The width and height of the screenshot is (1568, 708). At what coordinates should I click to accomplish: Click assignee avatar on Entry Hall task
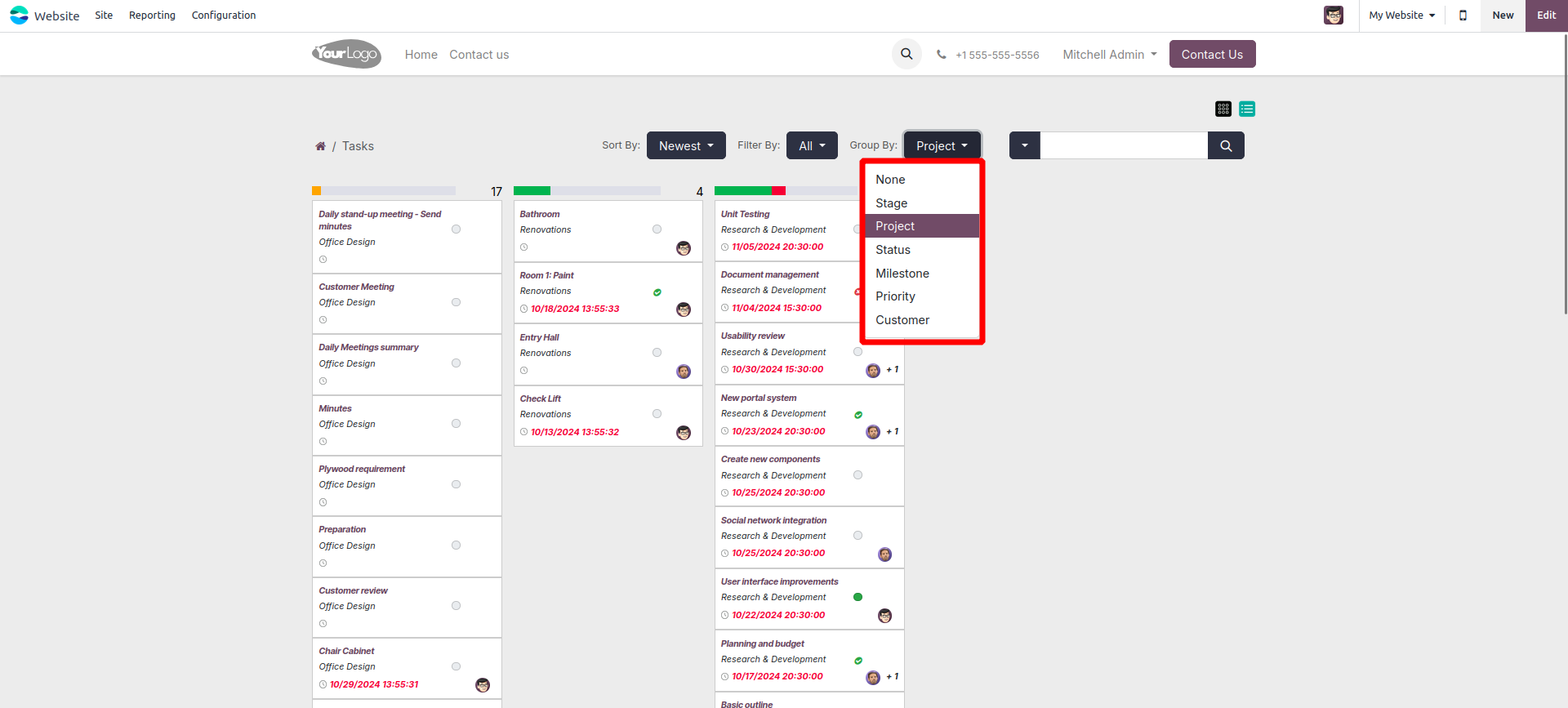tap(684, 372)
